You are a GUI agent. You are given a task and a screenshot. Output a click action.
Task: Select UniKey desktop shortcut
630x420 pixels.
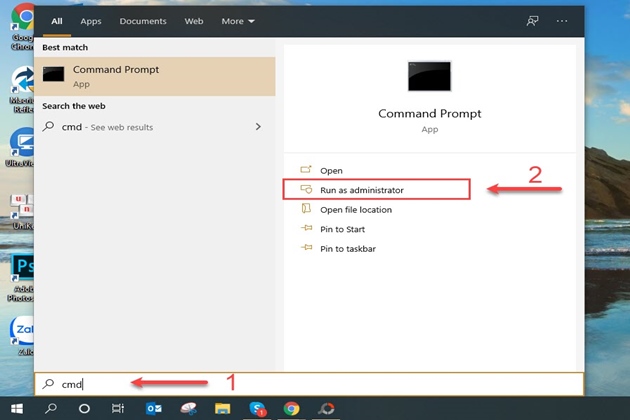coord(22,211)
